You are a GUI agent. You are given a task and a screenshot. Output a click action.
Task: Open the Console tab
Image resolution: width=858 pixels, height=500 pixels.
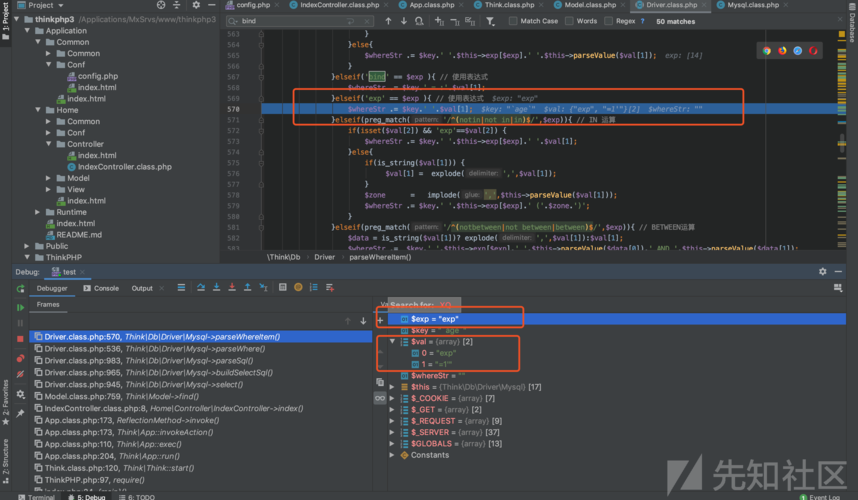click(x=101, y=288)
